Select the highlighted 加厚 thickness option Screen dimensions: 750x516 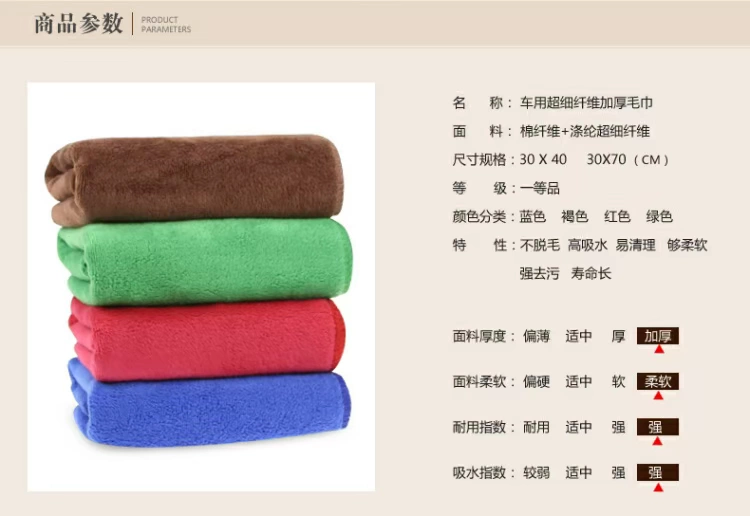[658, 336]
